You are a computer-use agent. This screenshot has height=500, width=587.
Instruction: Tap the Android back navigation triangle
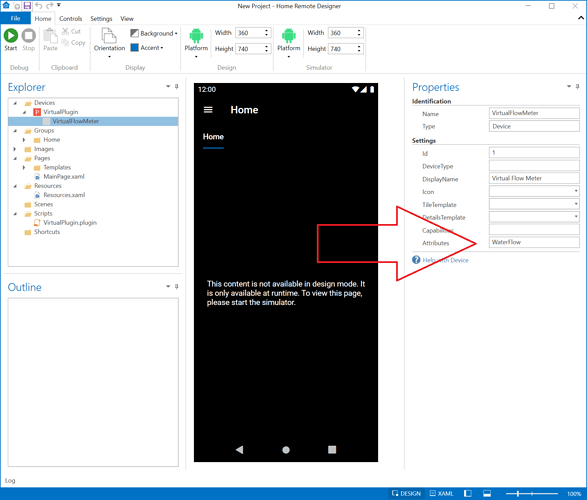click(x=240, y=449)
